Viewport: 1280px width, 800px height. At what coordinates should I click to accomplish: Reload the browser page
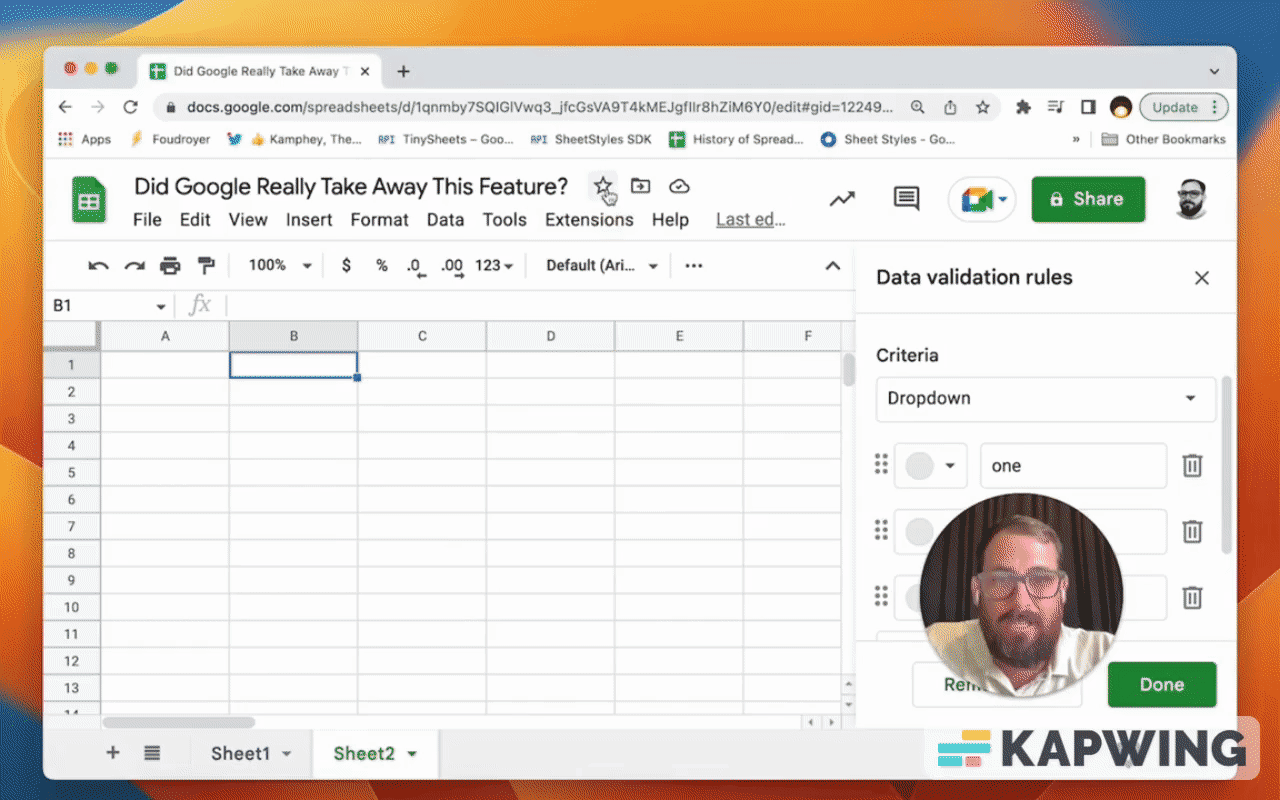(x=130, y=107)
